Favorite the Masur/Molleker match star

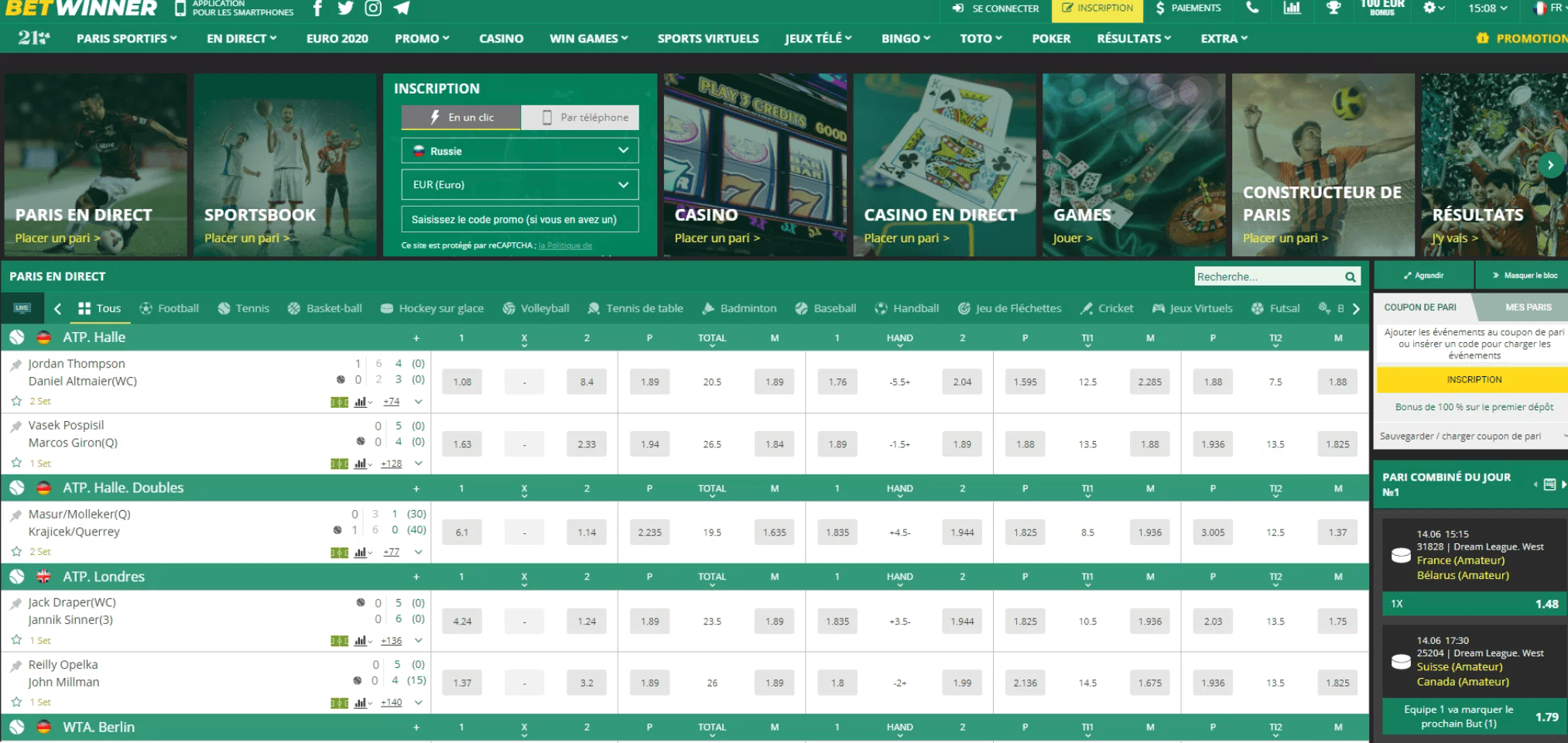(x=16, y=551)
